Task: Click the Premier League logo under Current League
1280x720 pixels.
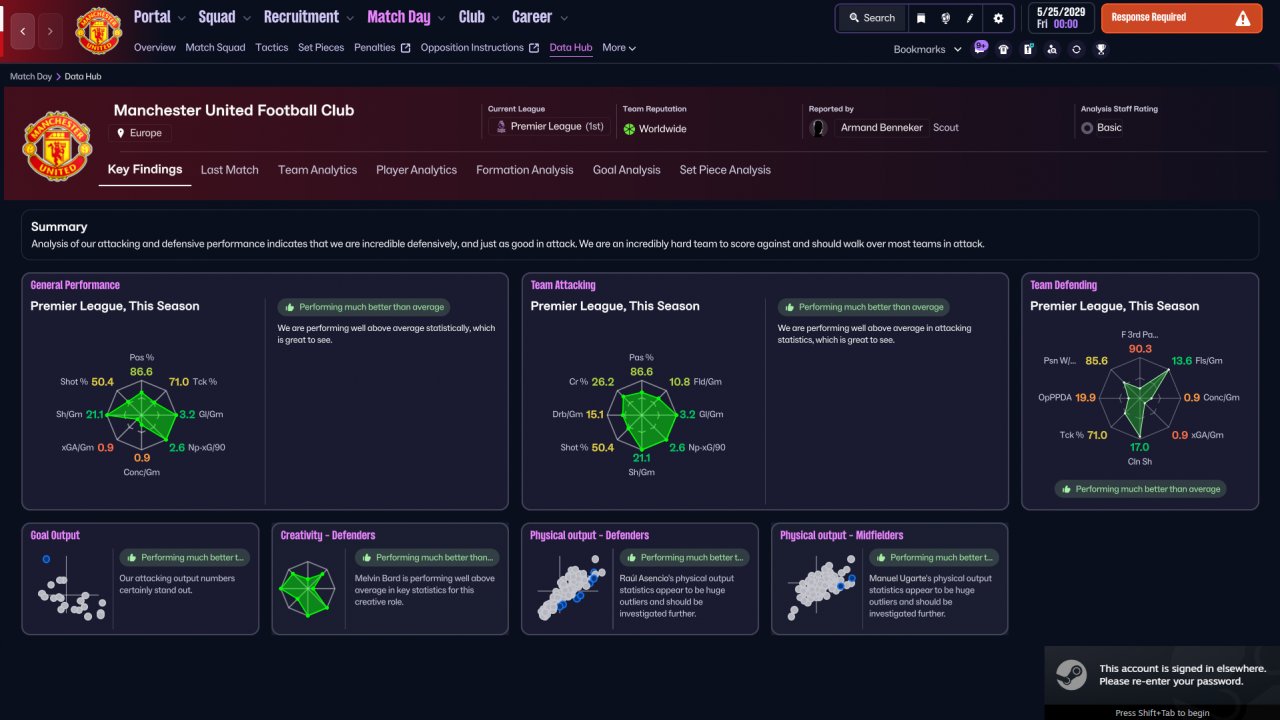Action: click(501, 127)
